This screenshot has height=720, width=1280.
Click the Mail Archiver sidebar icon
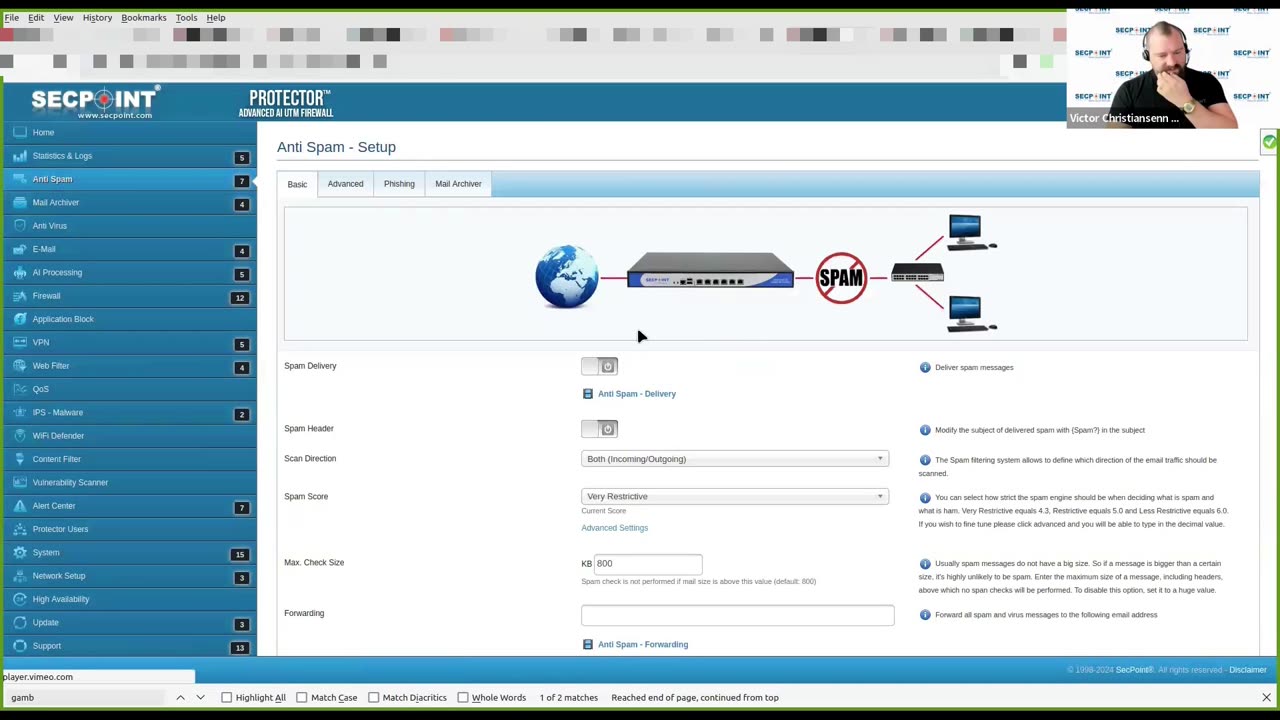pyautogui.click(x=20, y=202)
